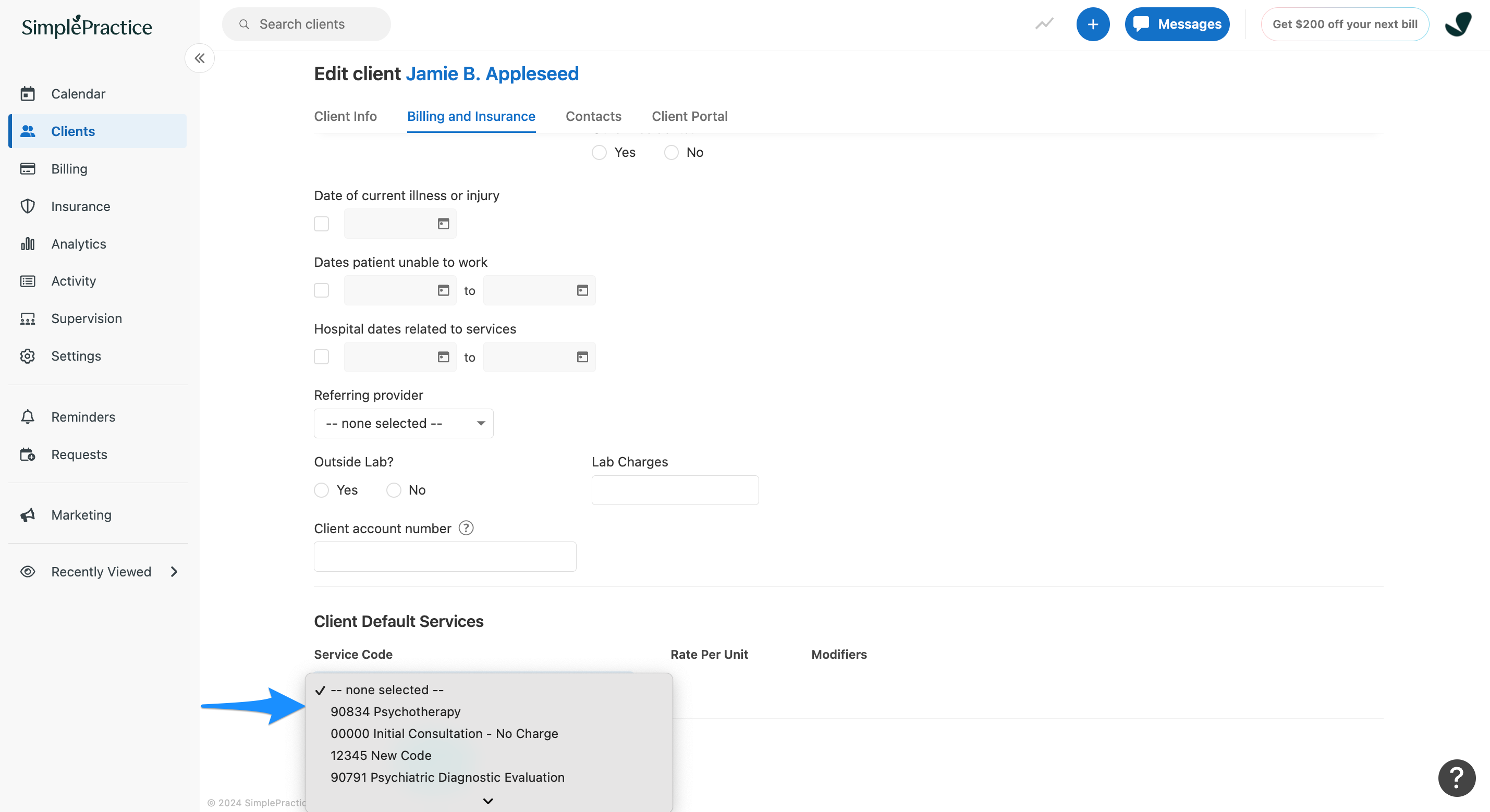This screenshot has height=812, width=1490.
Task: Select 90834 Psychotherapy from the service code list
Action: pos(395,711)
